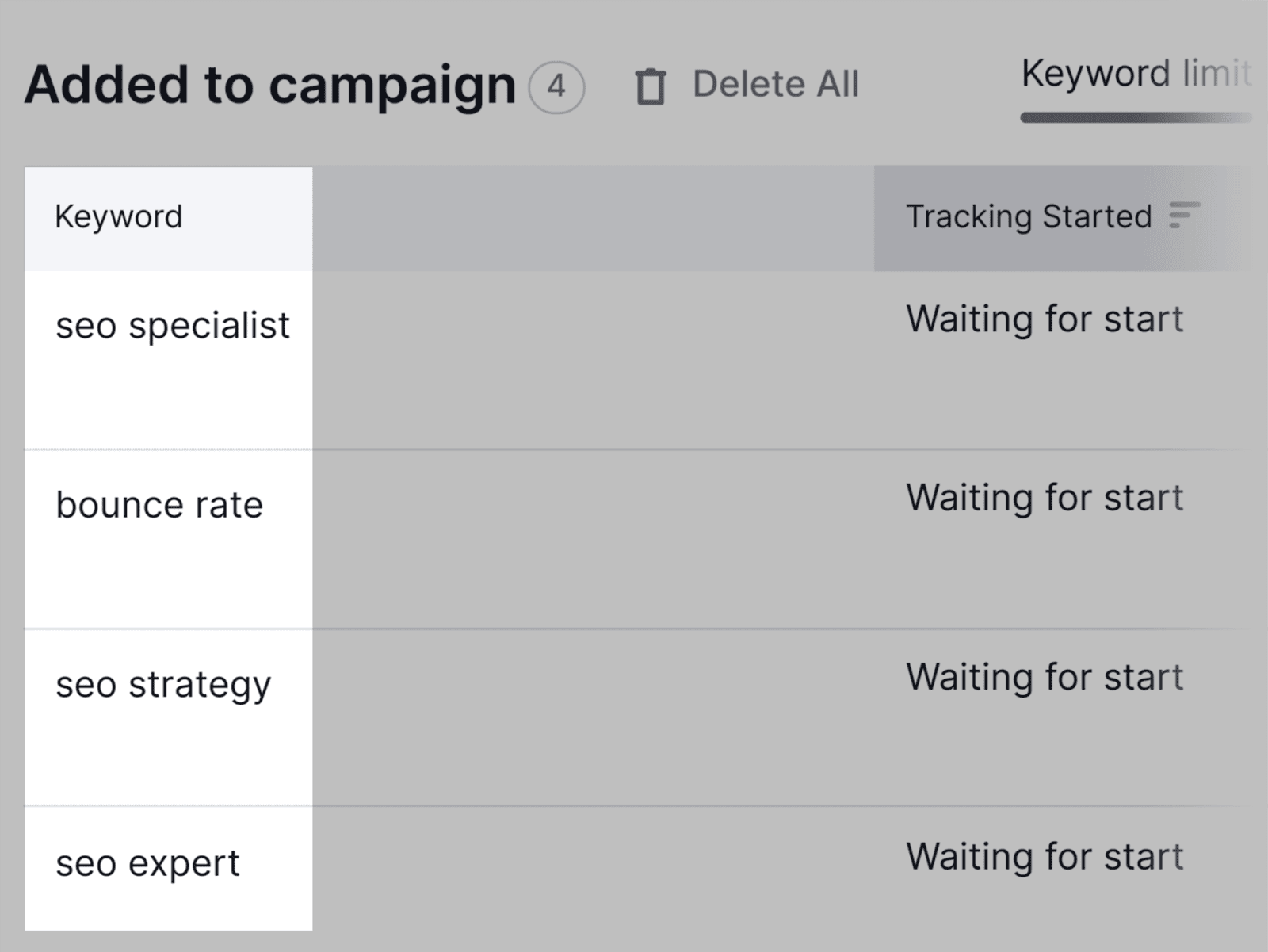The image size is (1268, 952).
Task: Select the "bounce rate" keyword
Action: (159, 505)
